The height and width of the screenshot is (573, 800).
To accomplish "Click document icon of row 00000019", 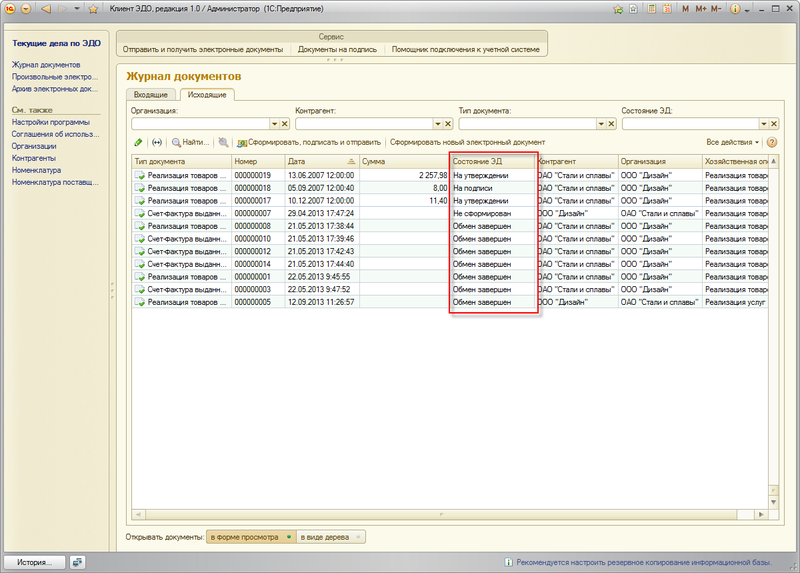I will click(x=140, y=175).
